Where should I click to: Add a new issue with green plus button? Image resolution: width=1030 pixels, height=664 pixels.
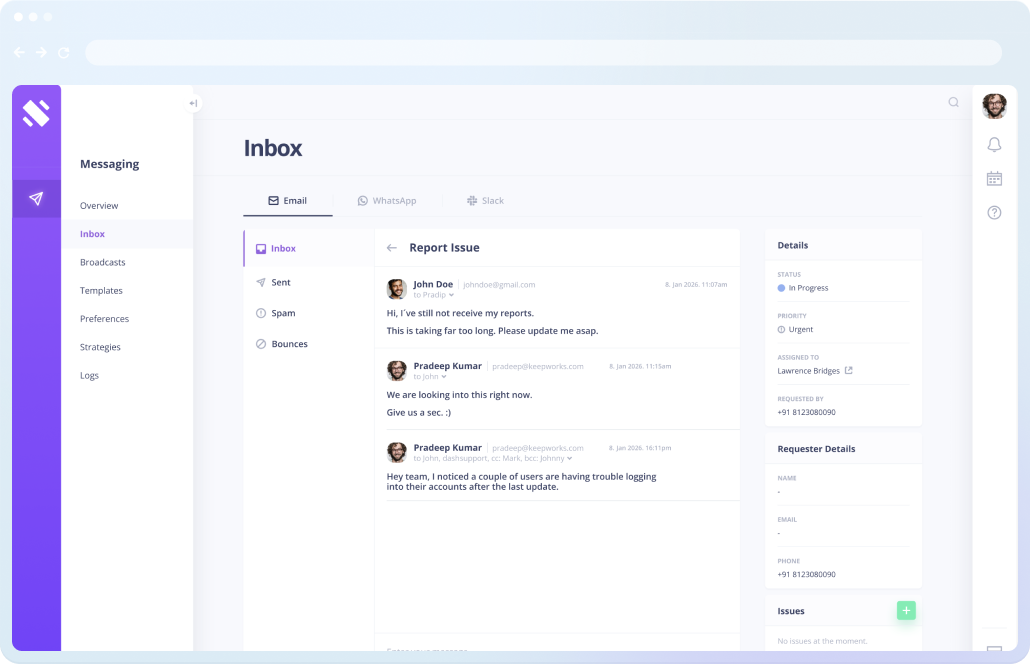(x=906, y=610)
